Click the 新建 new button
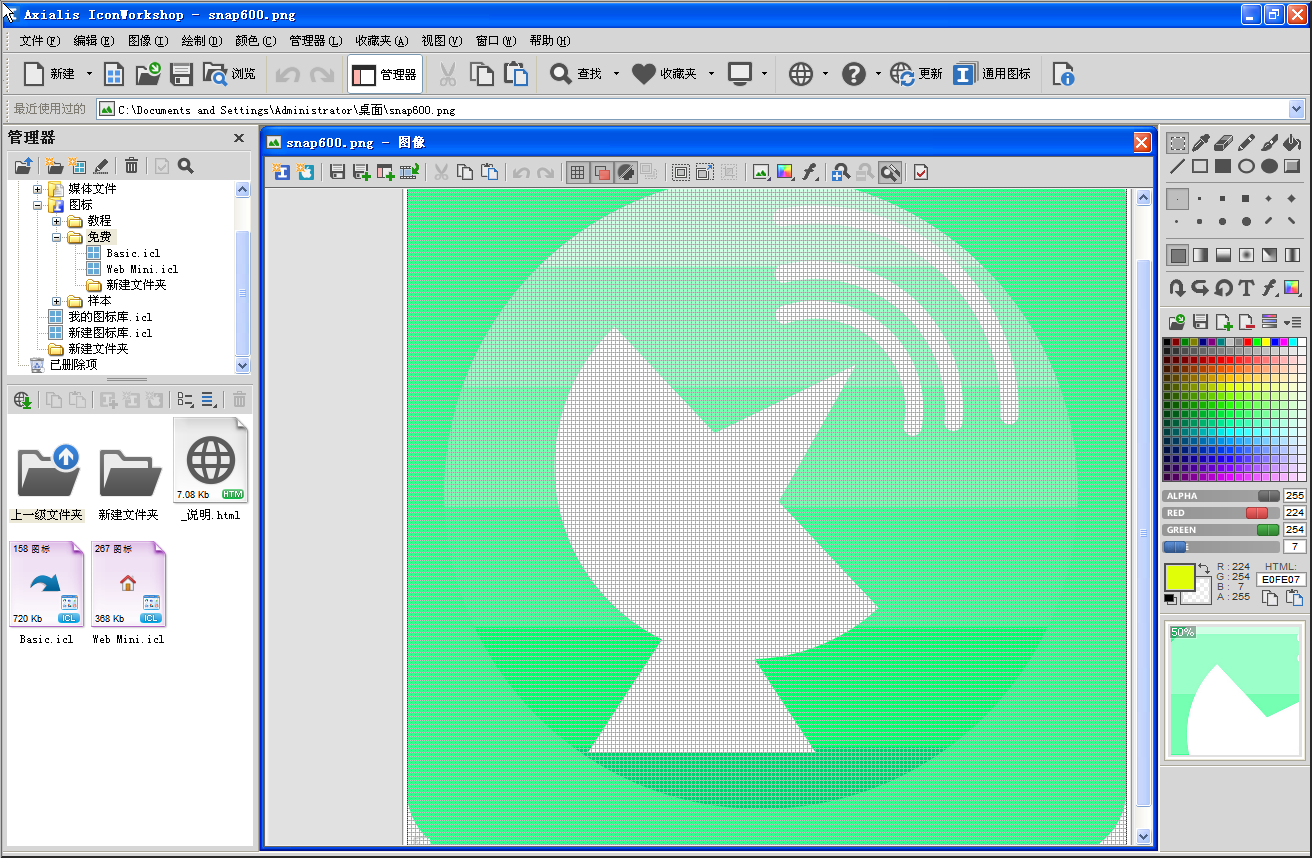Image resolution: width=1312 pixels, height=858 pixels. pos(50,74)
